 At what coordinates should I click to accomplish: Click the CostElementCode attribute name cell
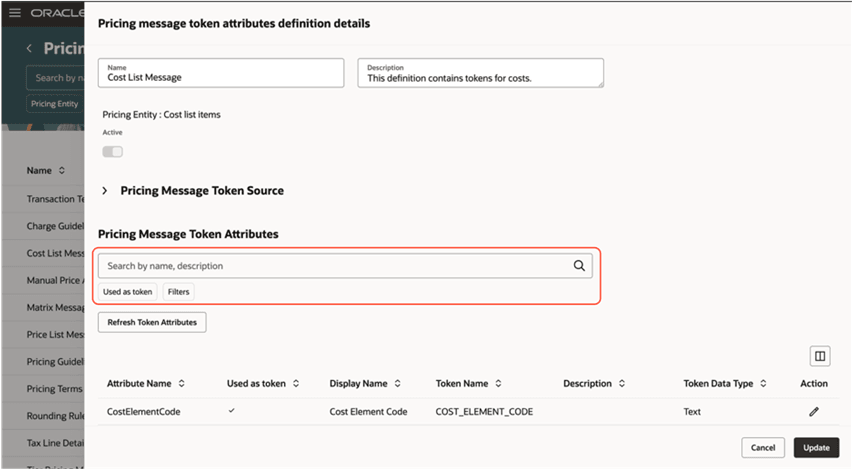[x=144, y=412]
